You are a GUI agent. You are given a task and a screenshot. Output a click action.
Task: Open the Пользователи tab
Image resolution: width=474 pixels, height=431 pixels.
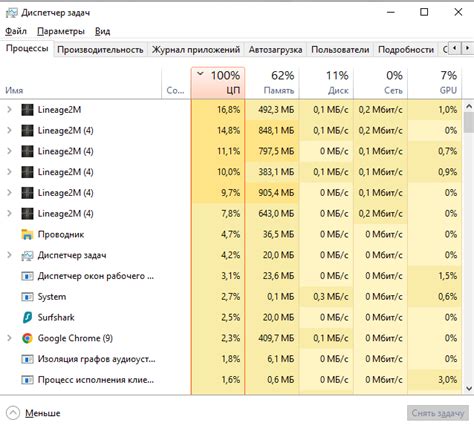pyautogui.click(x=340, y=50)
